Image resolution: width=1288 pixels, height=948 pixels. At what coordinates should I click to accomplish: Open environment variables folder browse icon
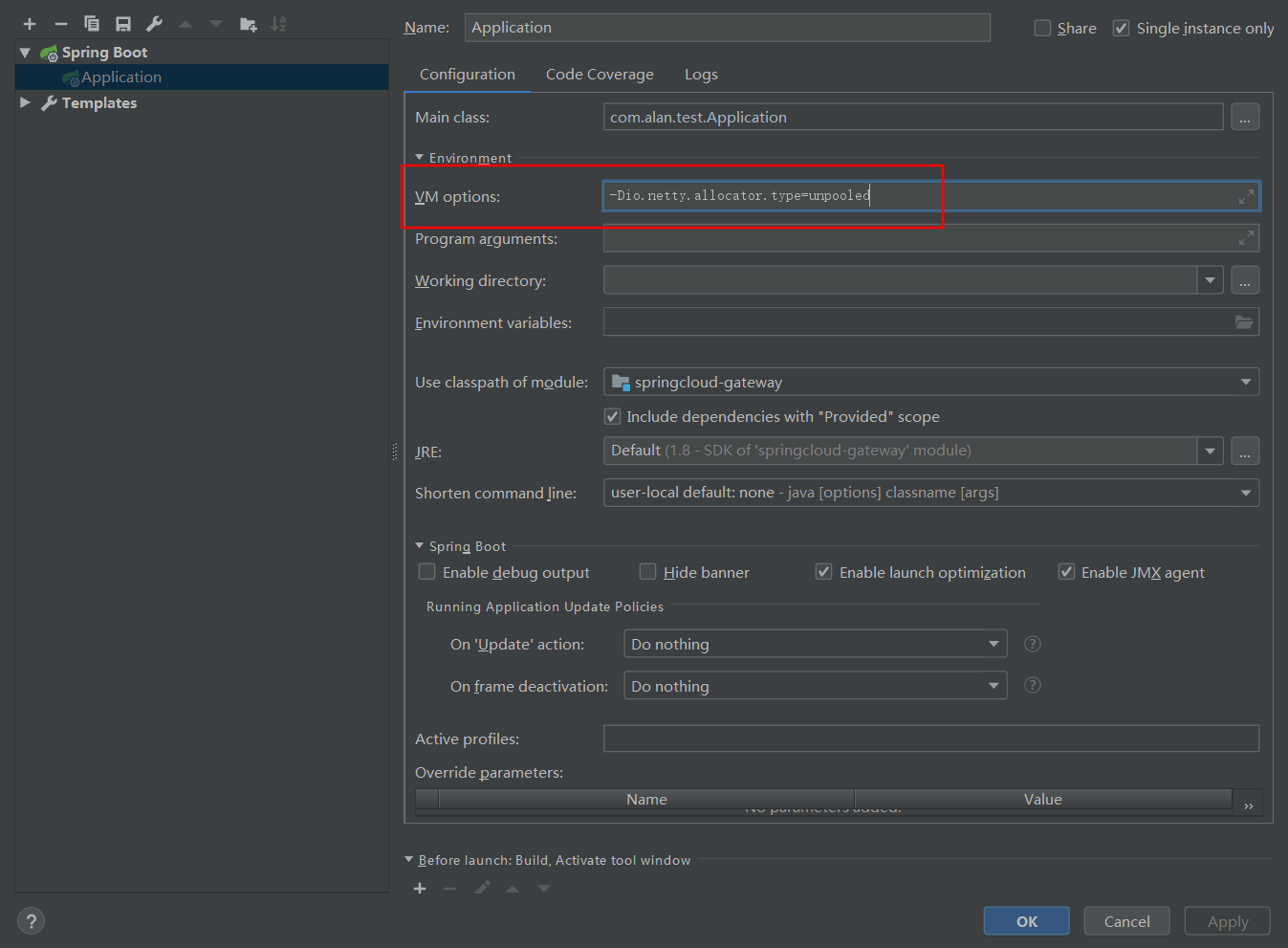click(x=1244, y=322)
